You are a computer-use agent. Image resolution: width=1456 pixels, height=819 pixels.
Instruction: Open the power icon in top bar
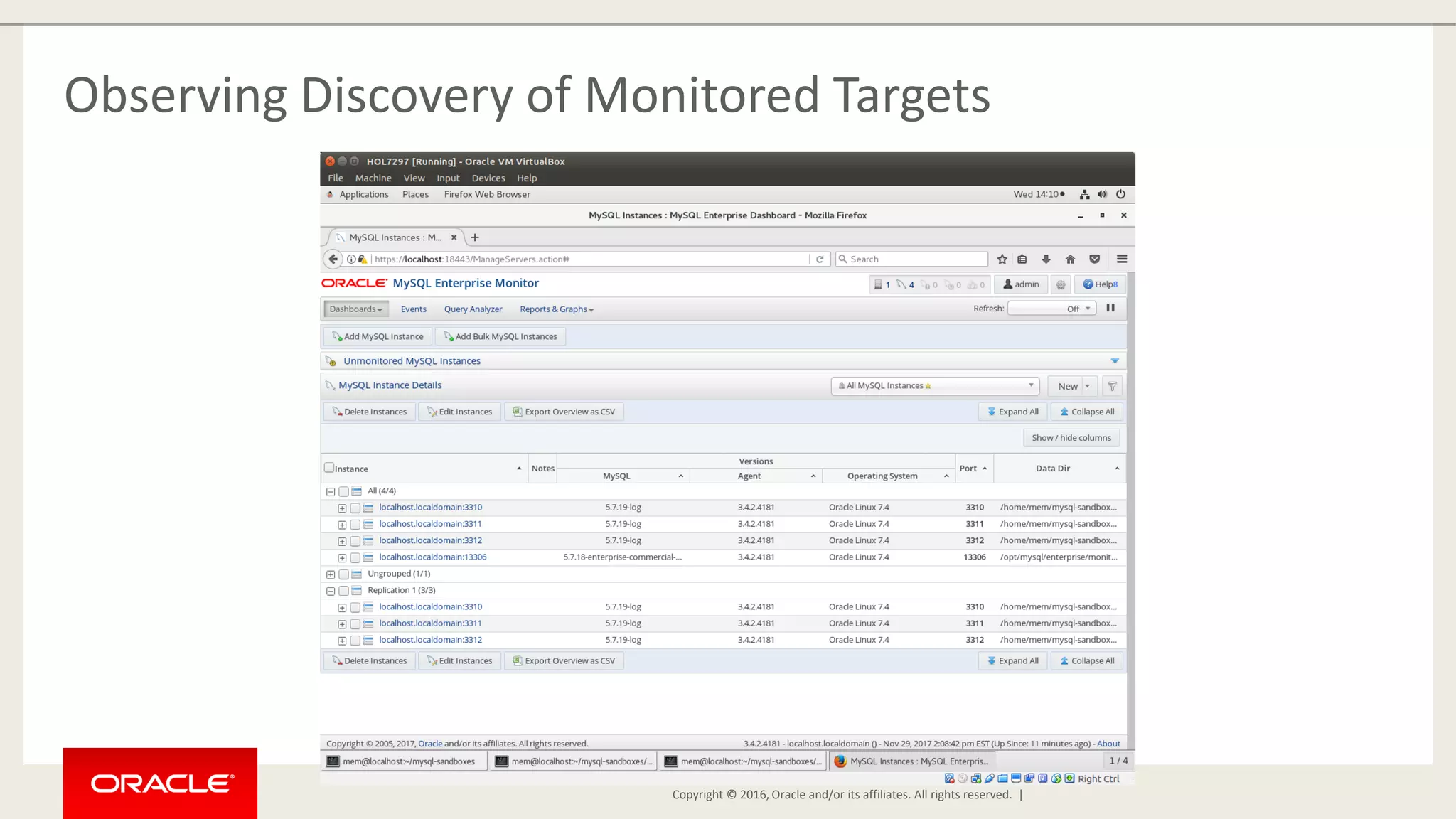[1120, 194]
